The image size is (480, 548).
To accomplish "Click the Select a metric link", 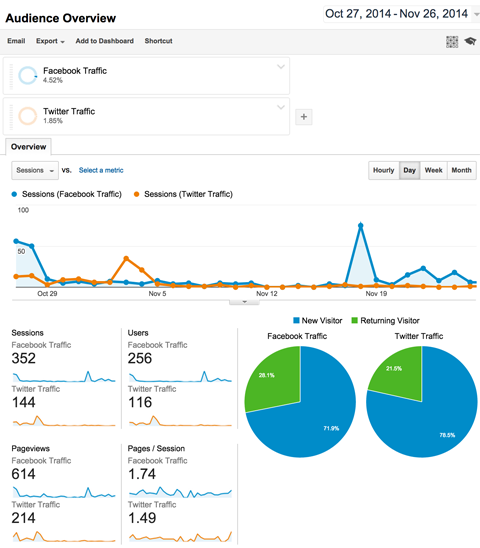I will point(101,171).
